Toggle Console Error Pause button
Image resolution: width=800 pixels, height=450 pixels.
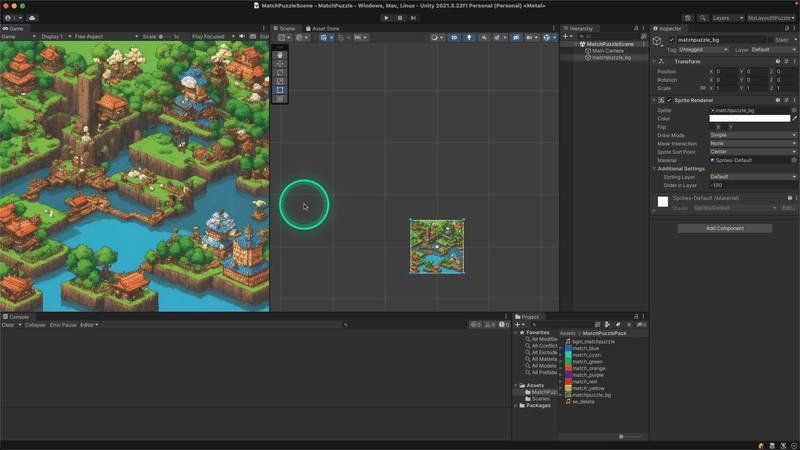tap(63, 325)
